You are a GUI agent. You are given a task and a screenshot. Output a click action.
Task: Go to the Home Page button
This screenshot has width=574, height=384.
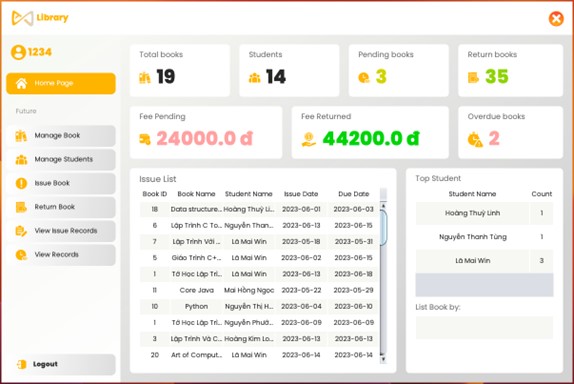pos(61,83)
